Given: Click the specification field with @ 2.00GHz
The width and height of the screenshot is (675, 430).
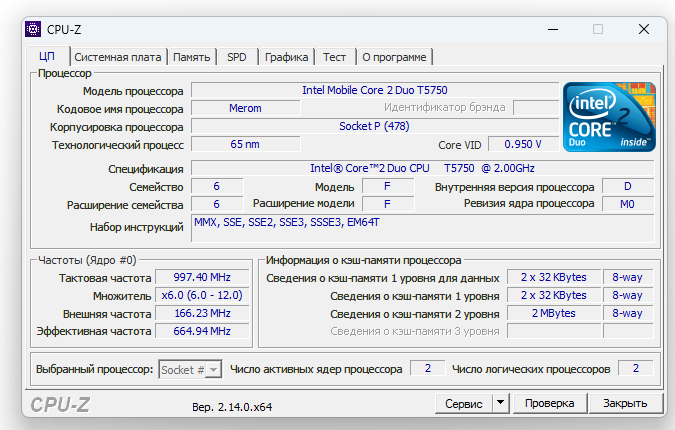Looking at the screenshot, I should (423, 168).
